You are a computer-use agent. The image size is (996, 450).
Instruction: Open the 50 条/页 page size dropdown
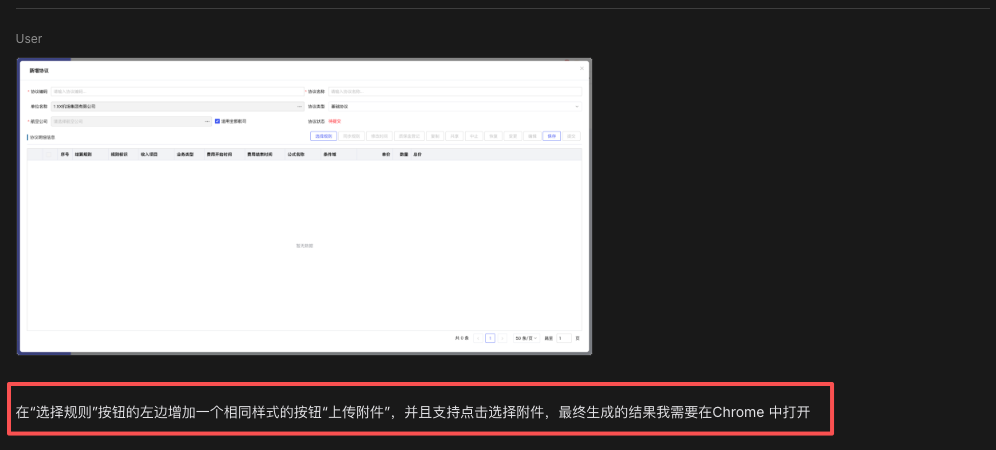tap(527, 338)
